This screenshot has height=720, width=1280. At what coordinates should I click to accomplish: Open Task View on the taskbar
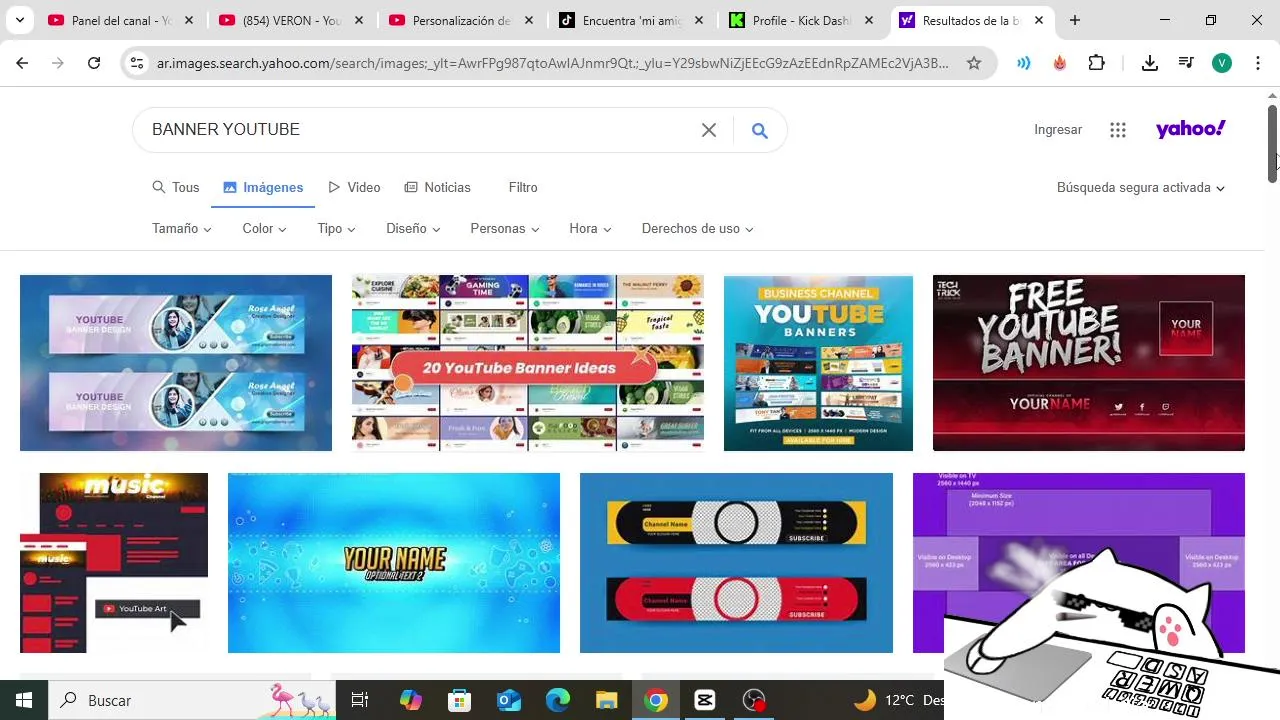pyautogui.click(x=361, y=700)
